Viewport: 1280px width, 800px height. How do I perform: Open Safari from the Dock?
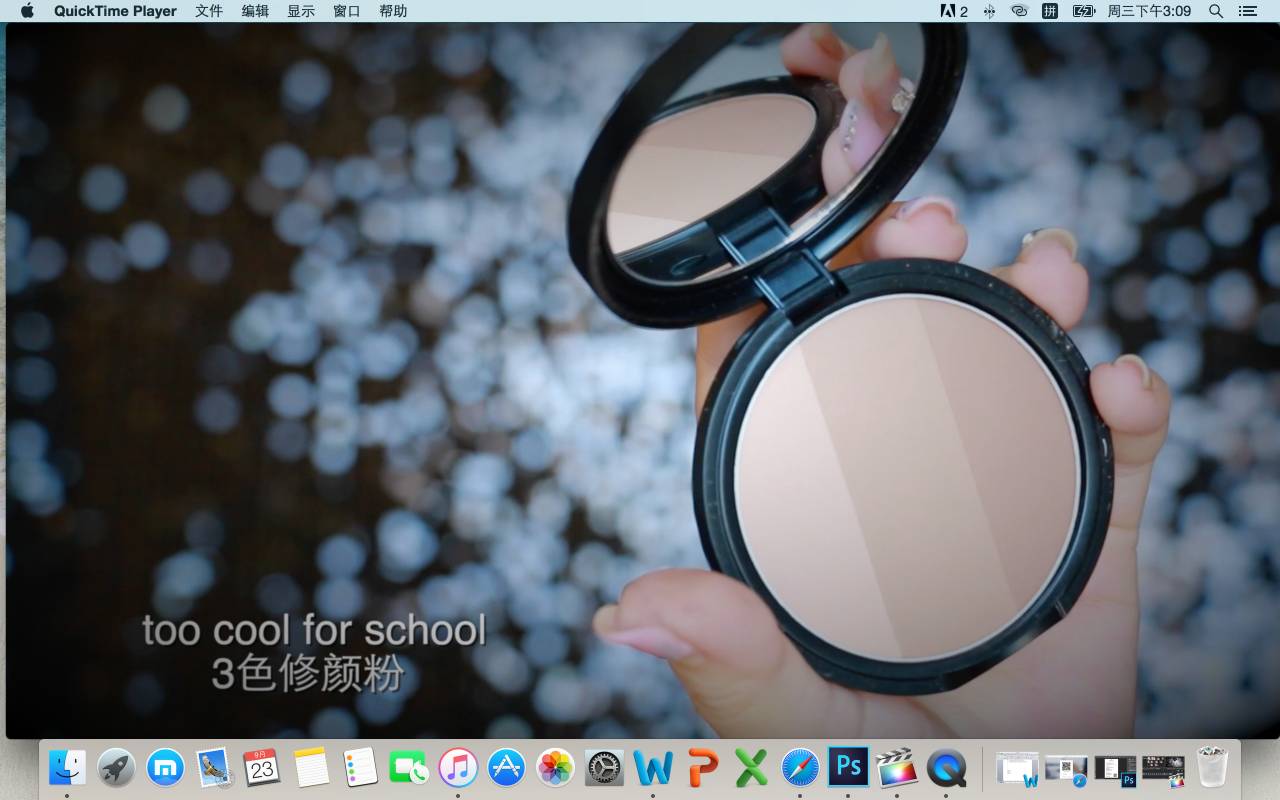(799, 768)
